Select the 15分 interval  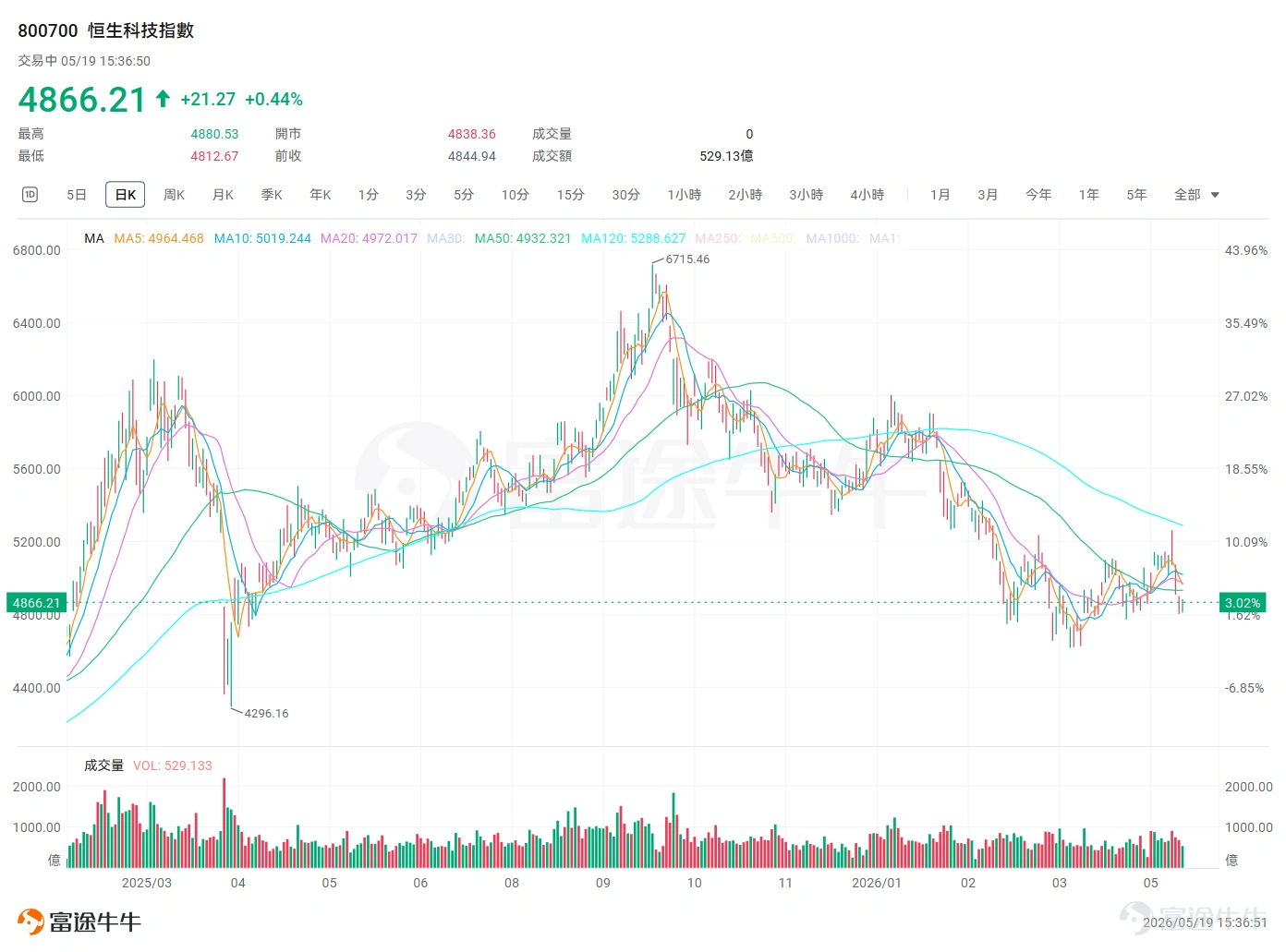click(571, 195)
